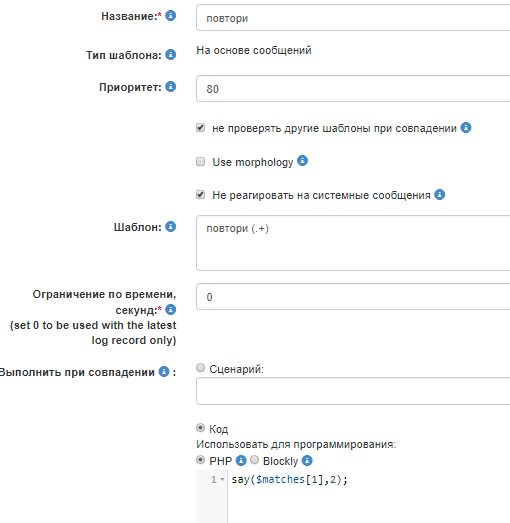Click the Шаблон pattern text area
Viewport: 510px width, 523px height.
point(353,243)
